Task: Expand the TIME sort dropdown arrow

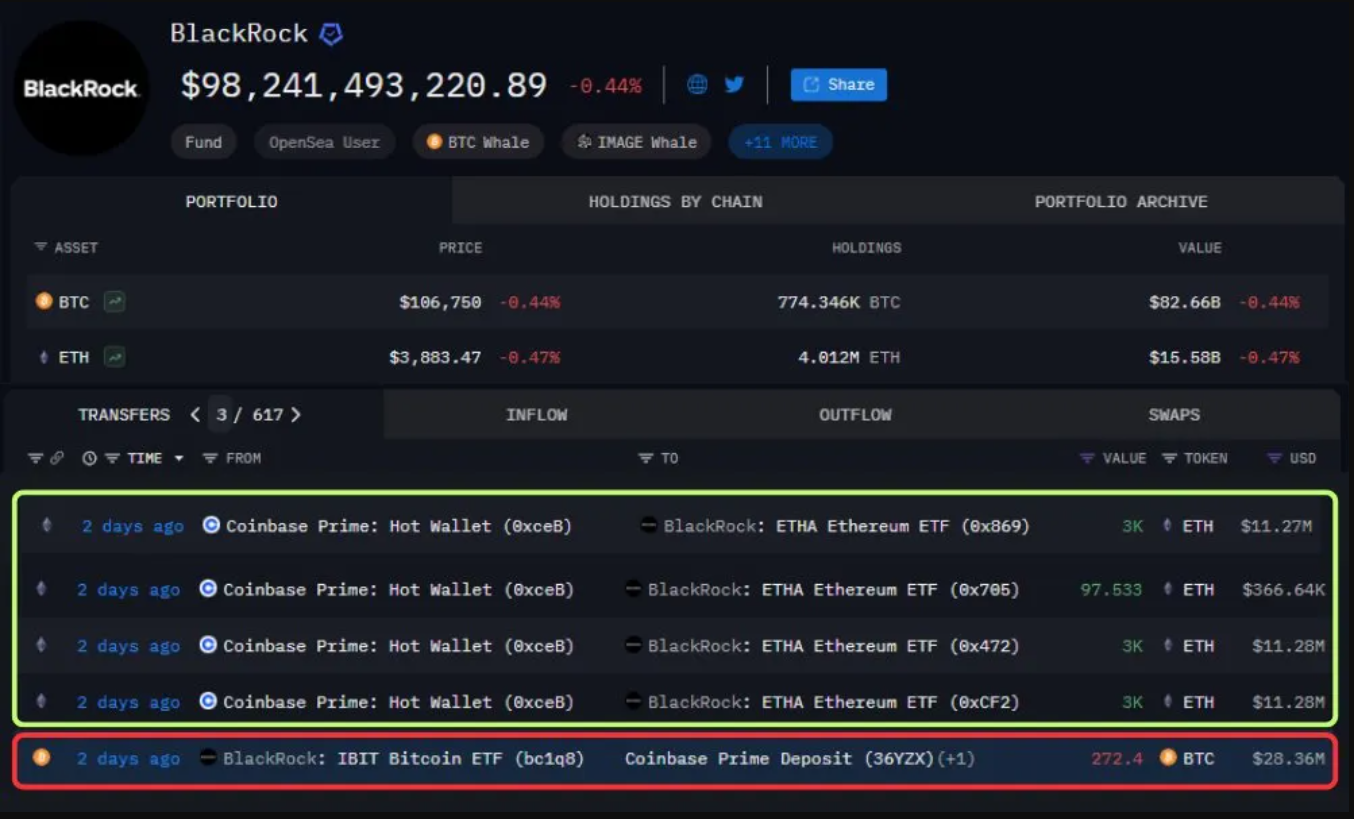Action: (x=179, y=458)
